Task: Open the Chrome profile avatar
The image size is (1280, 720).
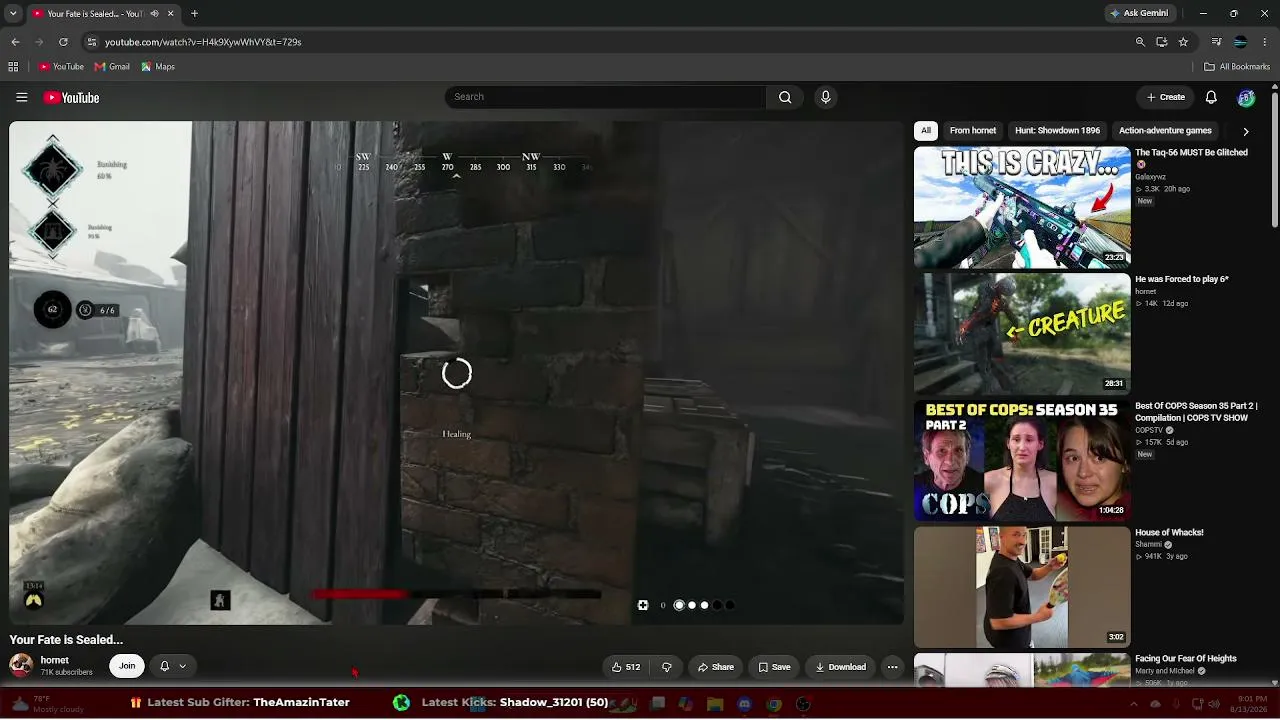Action: tap(1240, 42)
